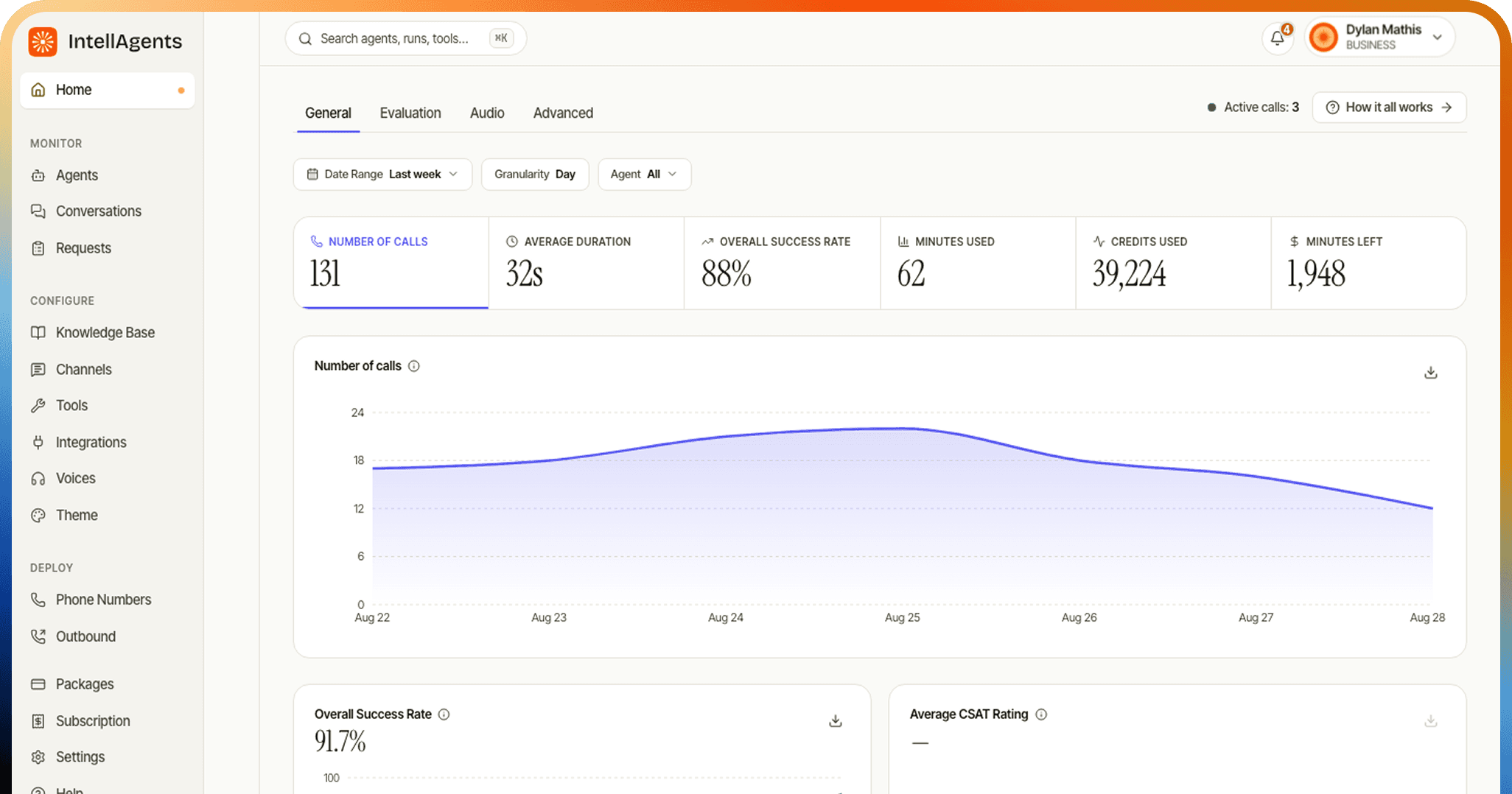
Task: Select the Average Duration metric card
Action: click(x=587, y=263)
